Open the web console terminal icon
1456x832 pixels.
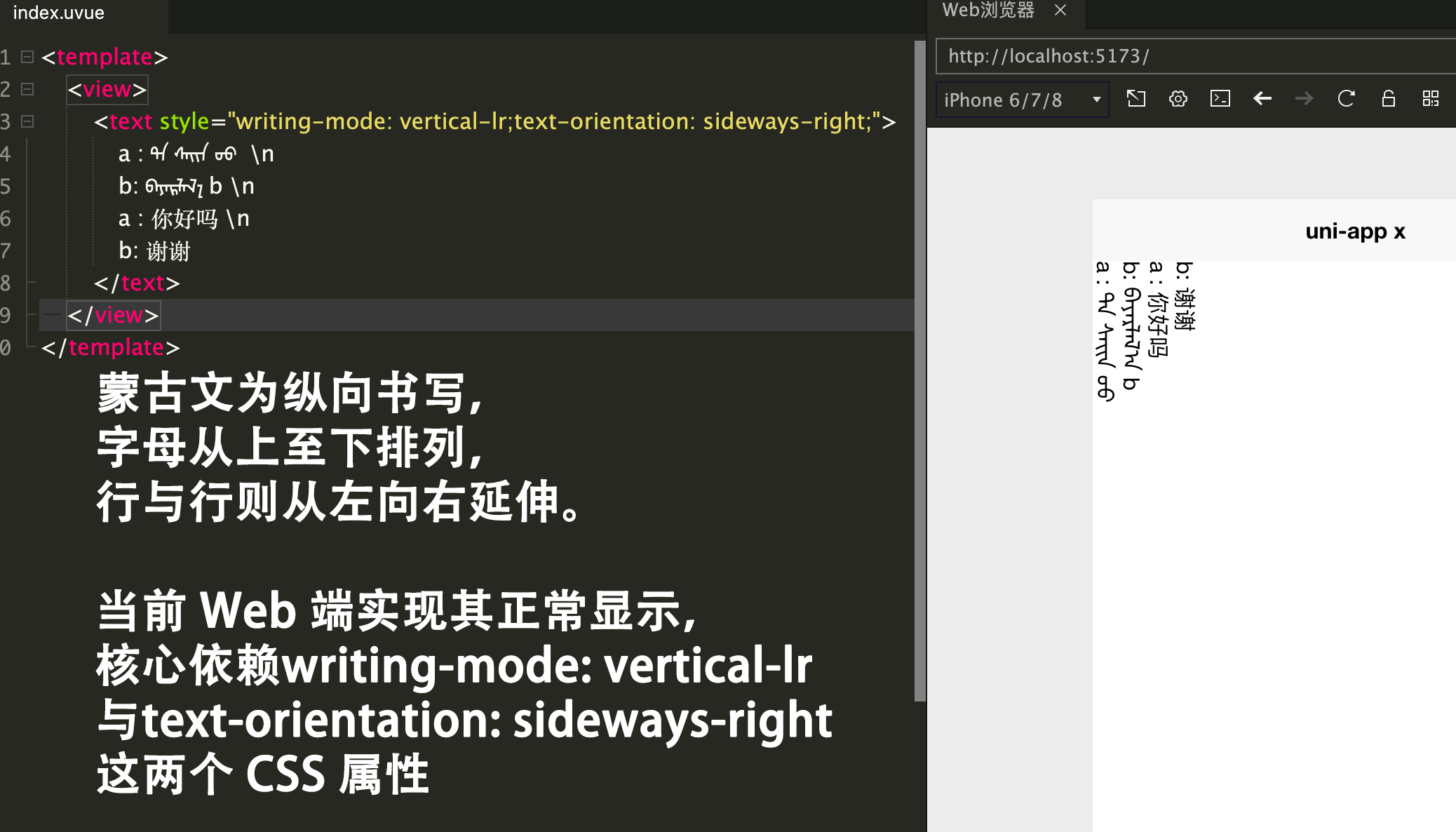pyautogui.click(x=1220, y=99)
